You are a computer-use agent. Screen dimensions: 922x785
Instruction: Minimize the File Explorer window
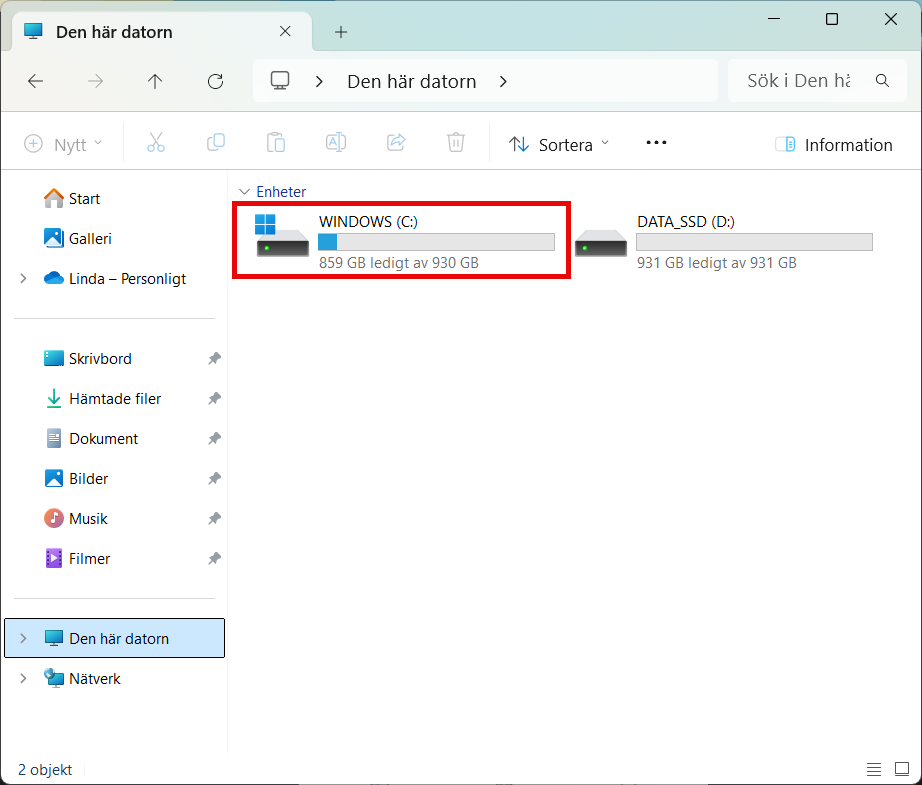point(774,19)
